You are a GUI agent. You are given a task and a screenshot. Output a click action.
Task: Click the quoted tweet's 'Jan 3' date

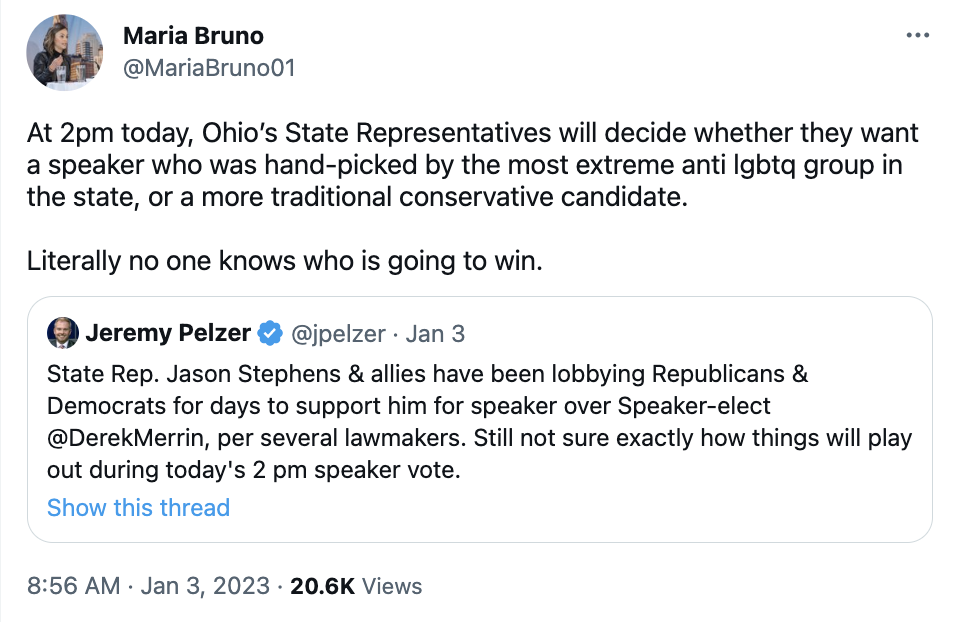pyautogui.click(x=435, y=334)
